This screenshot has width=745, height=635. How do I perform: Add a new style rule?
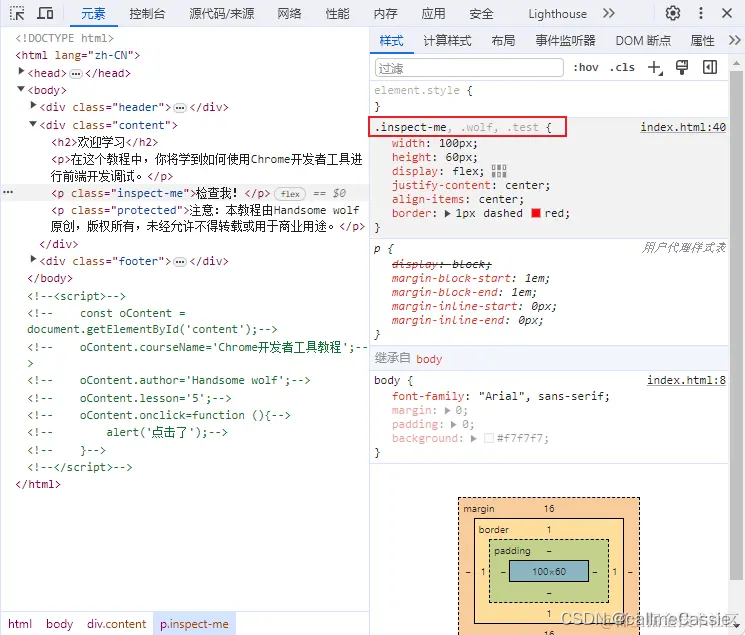coord(655,67)
